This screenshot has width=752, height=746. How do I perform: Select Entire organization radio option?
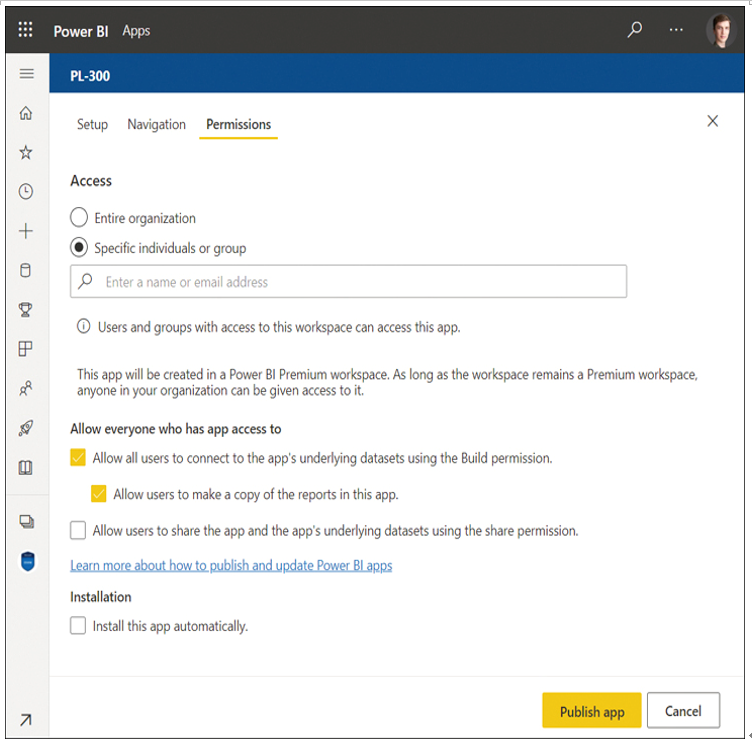pyautogui.click(x=79, y=217)
